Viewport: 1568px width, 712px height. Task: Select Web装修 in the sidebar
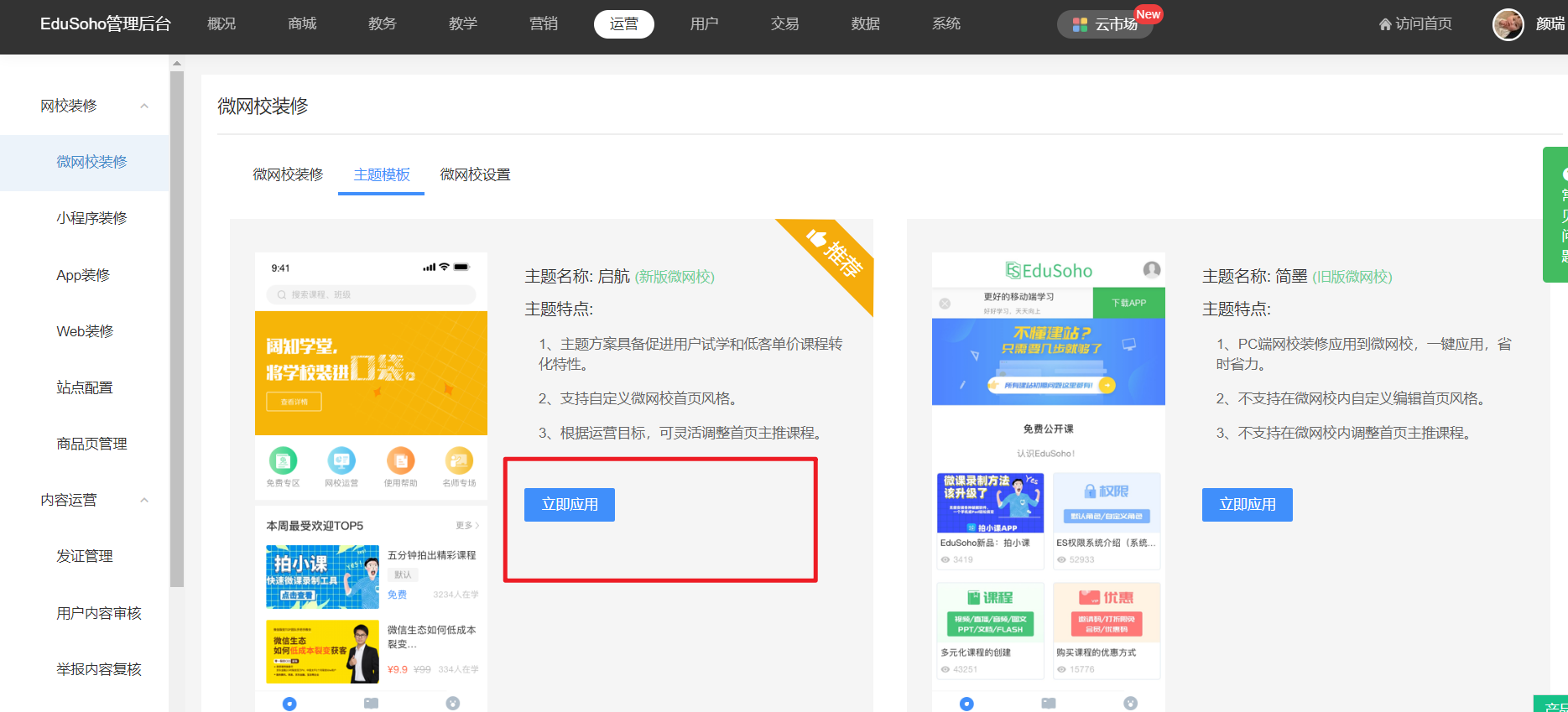[x=85, y=331]
